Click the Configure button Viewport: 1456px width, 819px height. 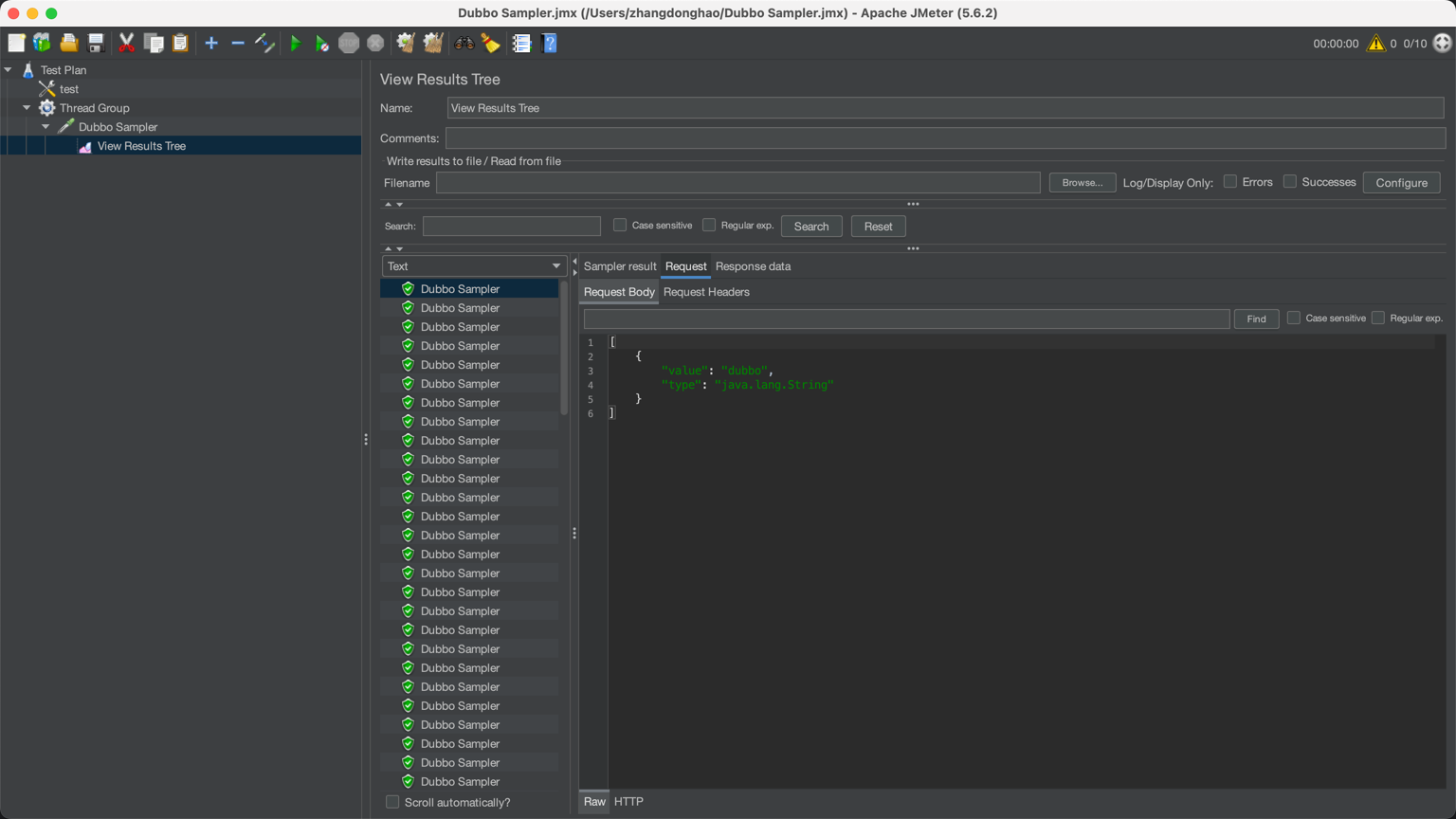tap(1401, 183)
